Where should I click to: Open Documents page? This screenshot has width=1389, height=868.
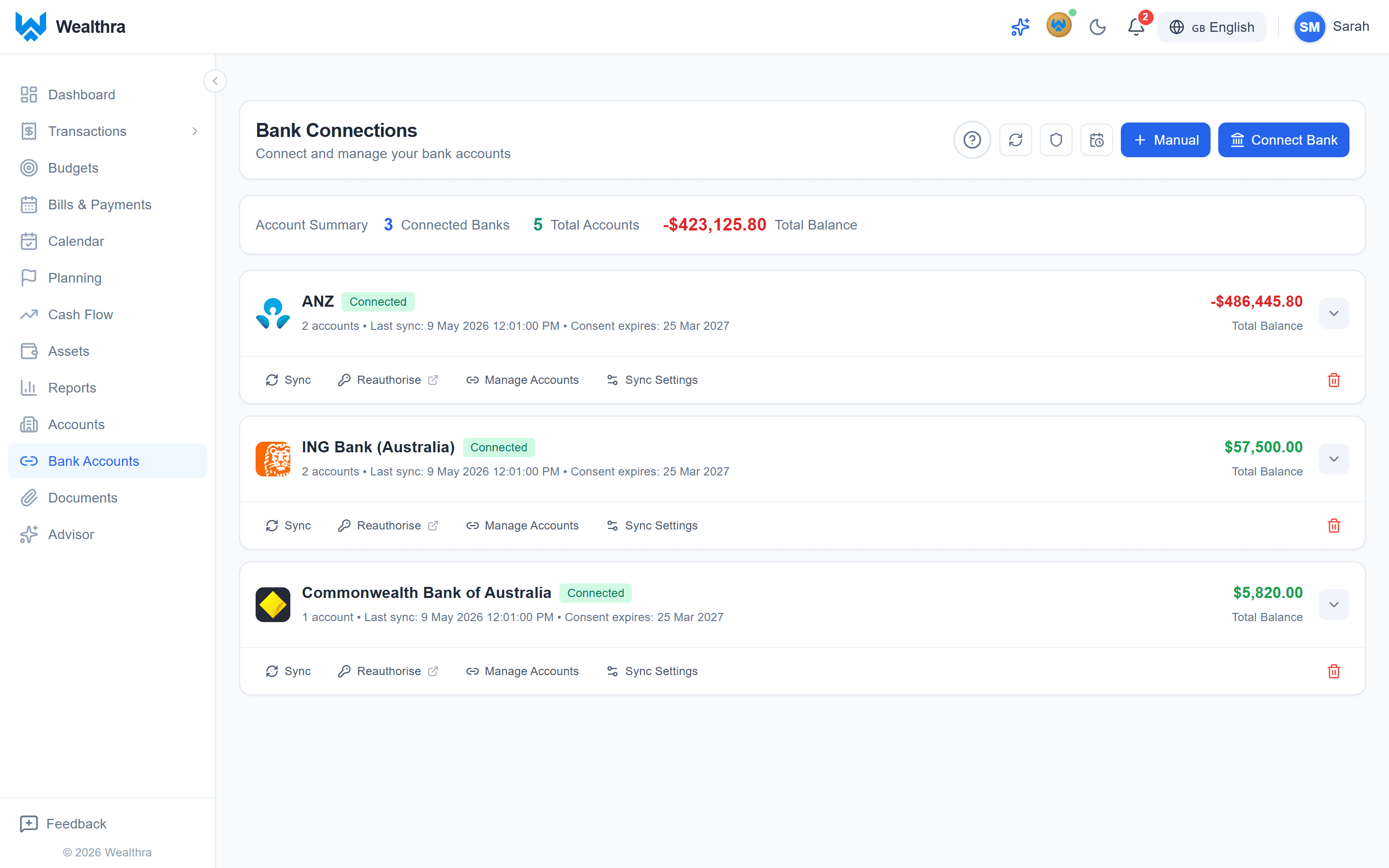point(108,498)
